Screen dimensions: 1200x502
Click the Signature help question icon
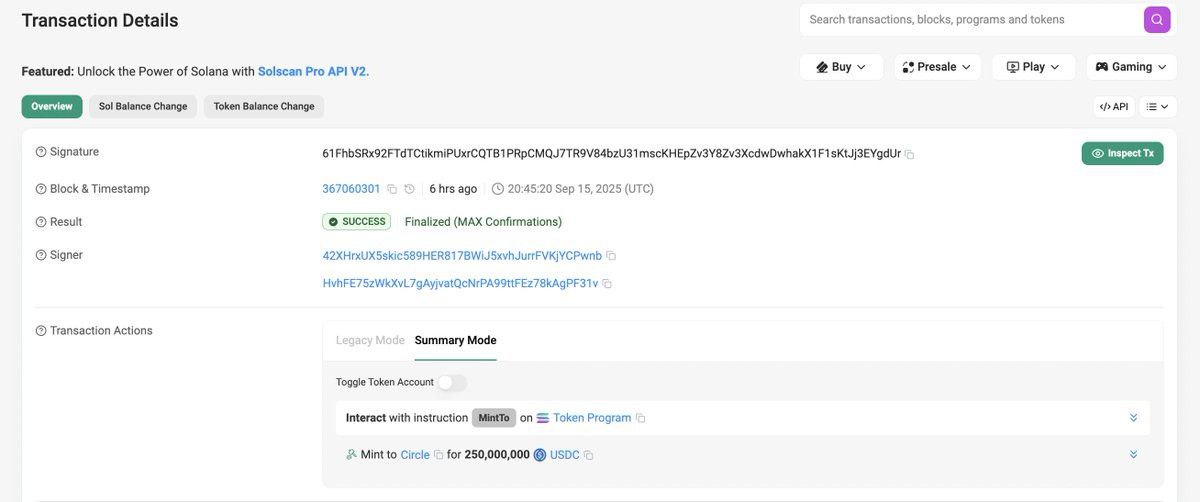(x=41, y=152)
